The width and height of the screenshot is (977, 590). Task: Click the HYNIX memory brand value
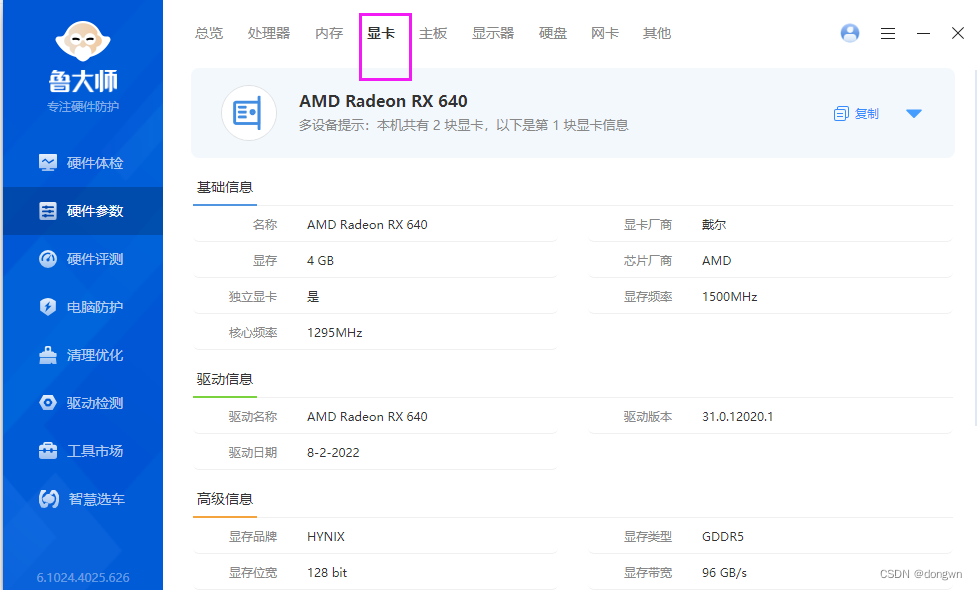point(326,536)
